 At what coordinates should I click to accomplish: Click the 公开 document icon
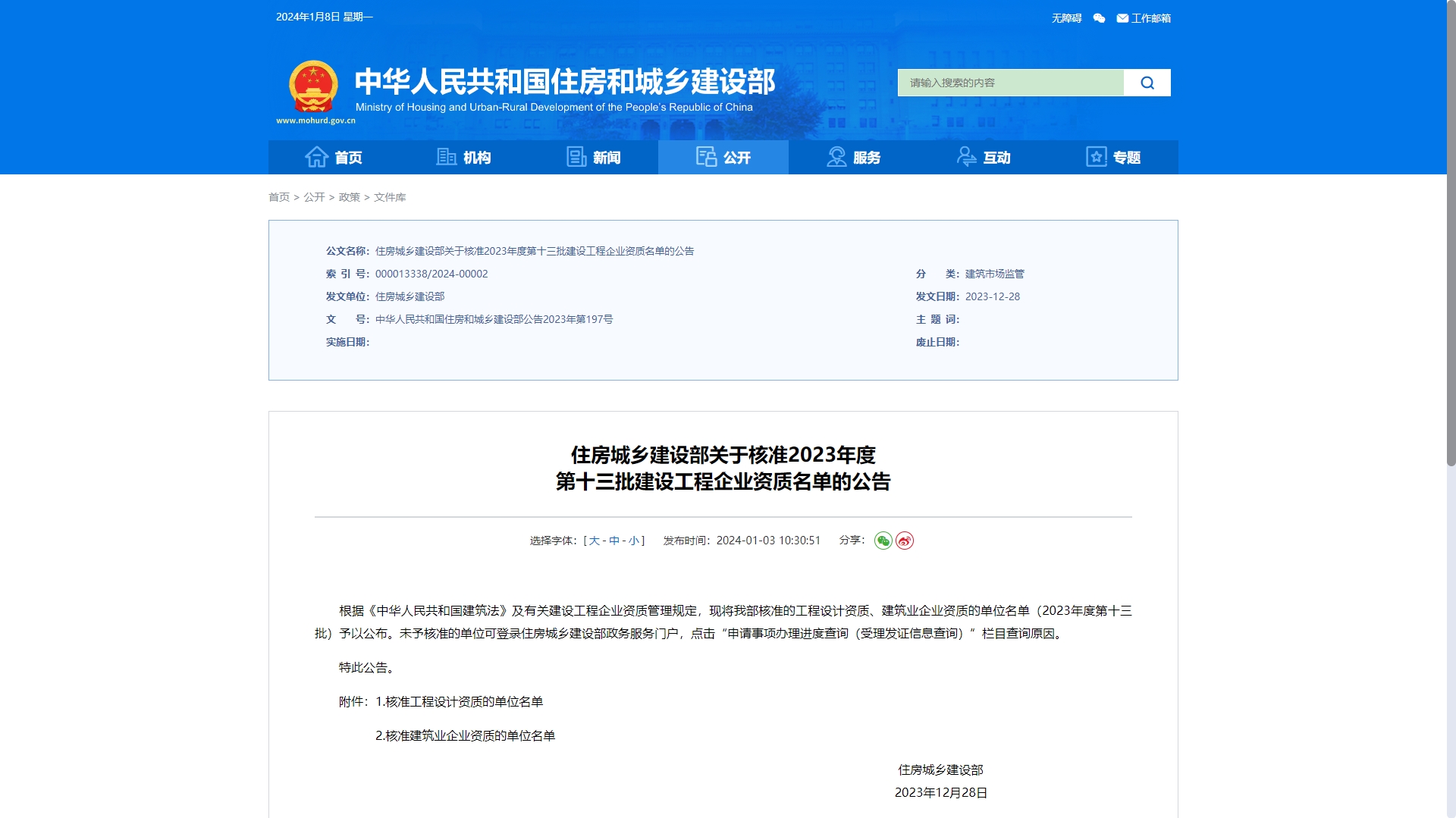tap(706, 157)
